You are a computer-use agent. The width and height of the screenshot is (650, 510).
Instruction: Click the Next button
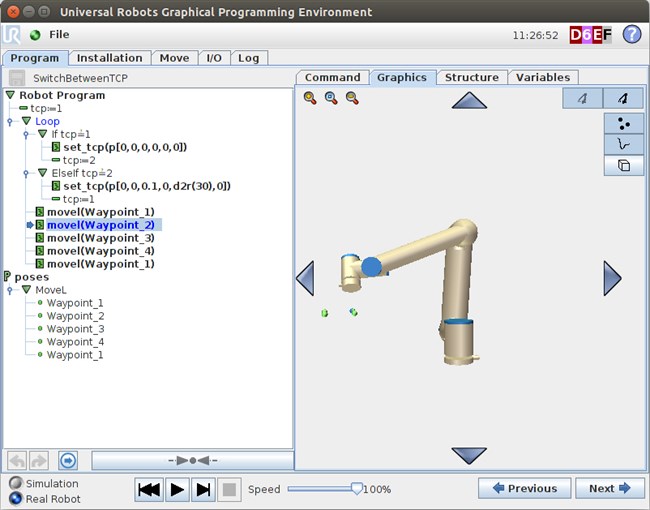tap(609, 488)
